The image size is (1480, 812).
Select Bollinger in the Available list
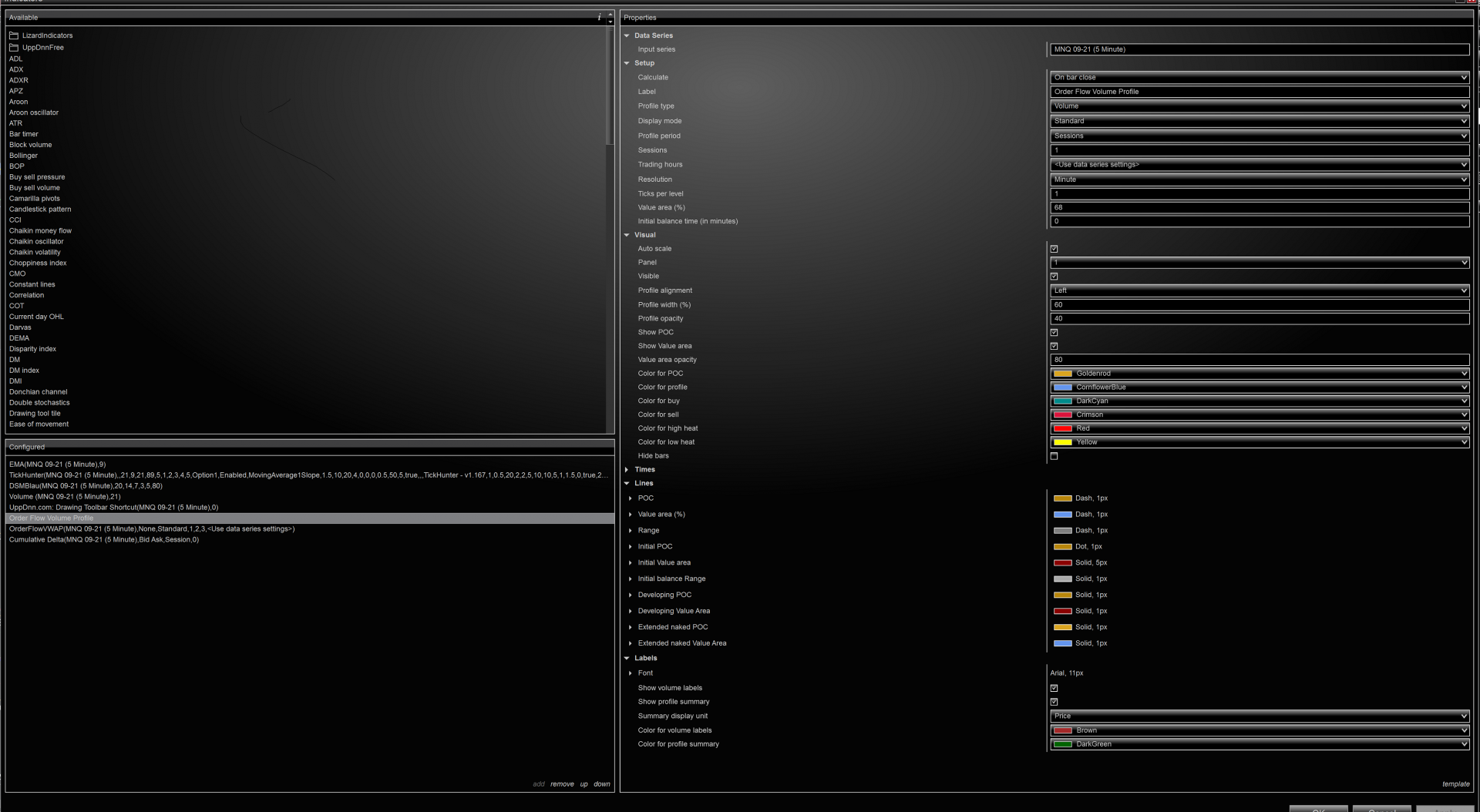point(23,156)
